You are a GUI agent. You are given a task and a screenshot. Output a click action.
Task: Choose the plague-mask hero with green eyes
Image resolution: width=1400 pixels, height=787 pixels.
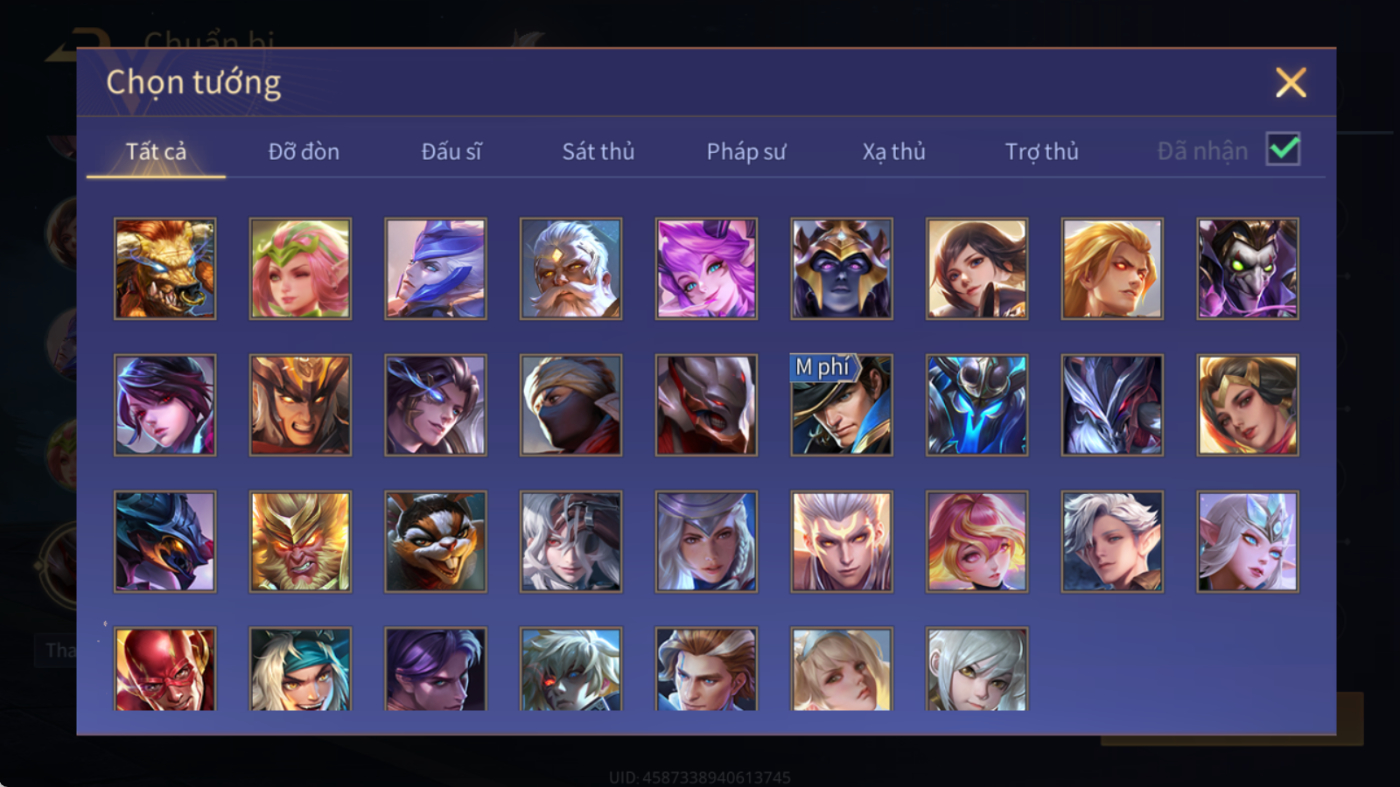click(1248, 269)
